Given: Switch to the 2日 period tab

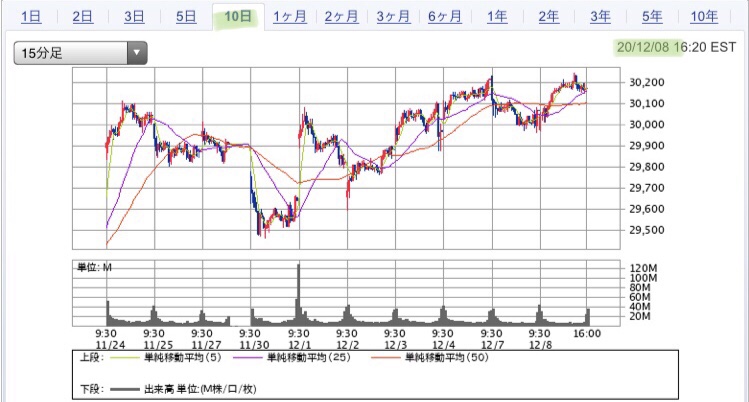Looking at the screenshot, I should [83, 17].
